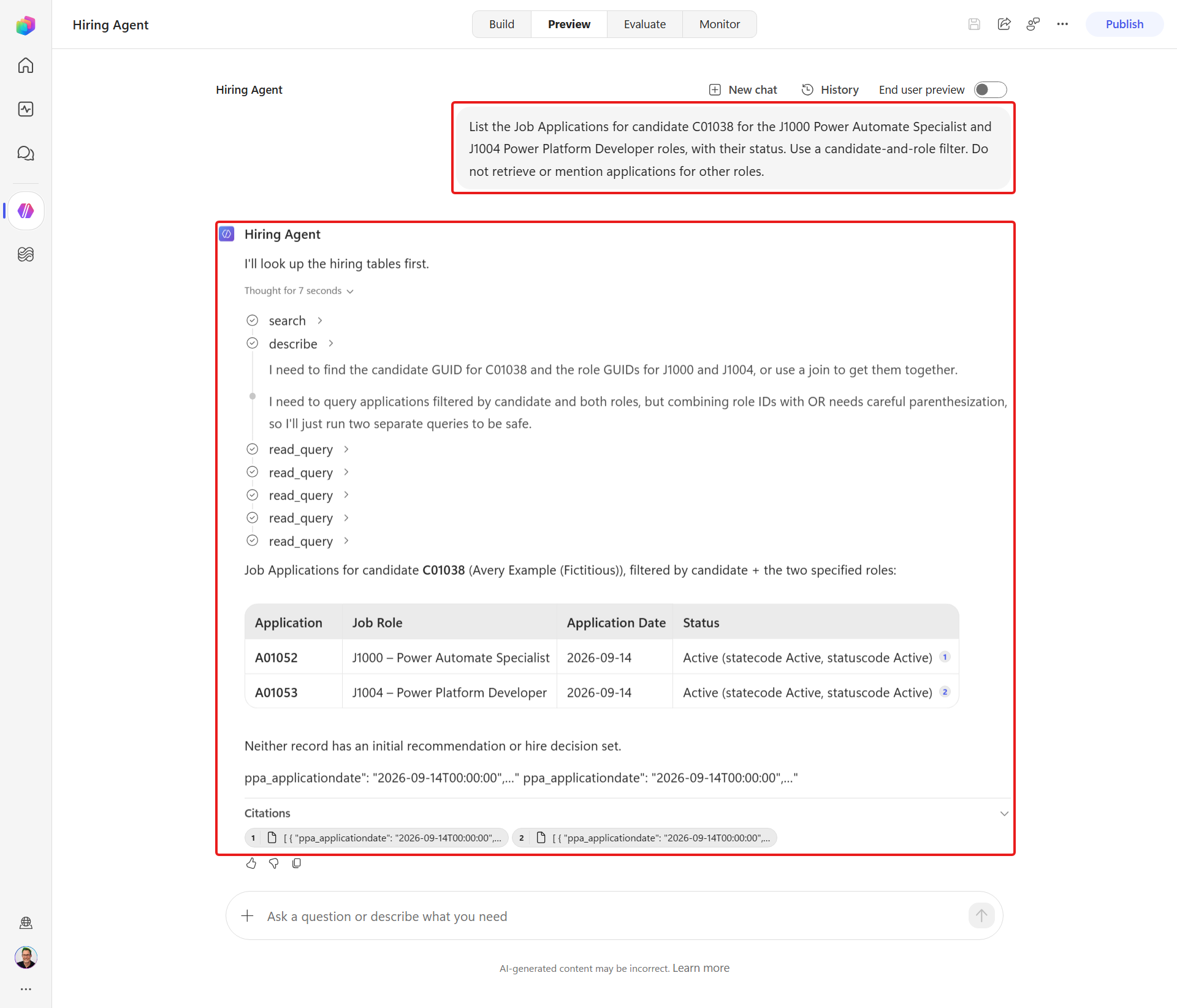Open the chat bubbles sidebar icon
Viewport: 1177px width, 1008px height.
coord(26,153)
